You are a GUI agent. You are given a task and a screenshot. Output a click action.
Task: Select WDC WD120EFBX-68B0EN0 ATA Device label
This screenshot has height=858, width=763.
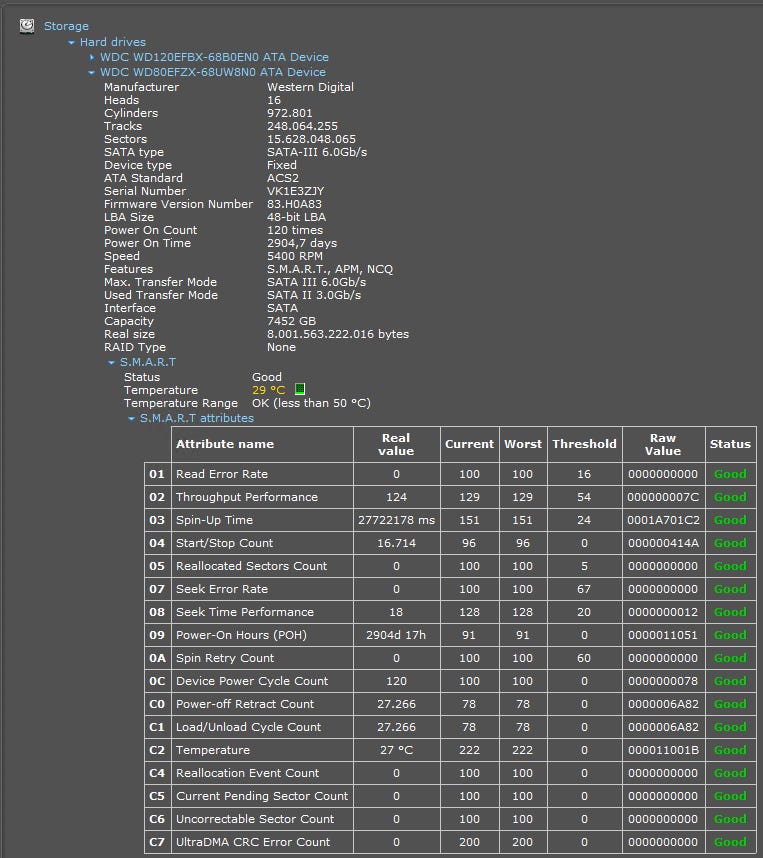pyautogui.click(x=214, y=57)
